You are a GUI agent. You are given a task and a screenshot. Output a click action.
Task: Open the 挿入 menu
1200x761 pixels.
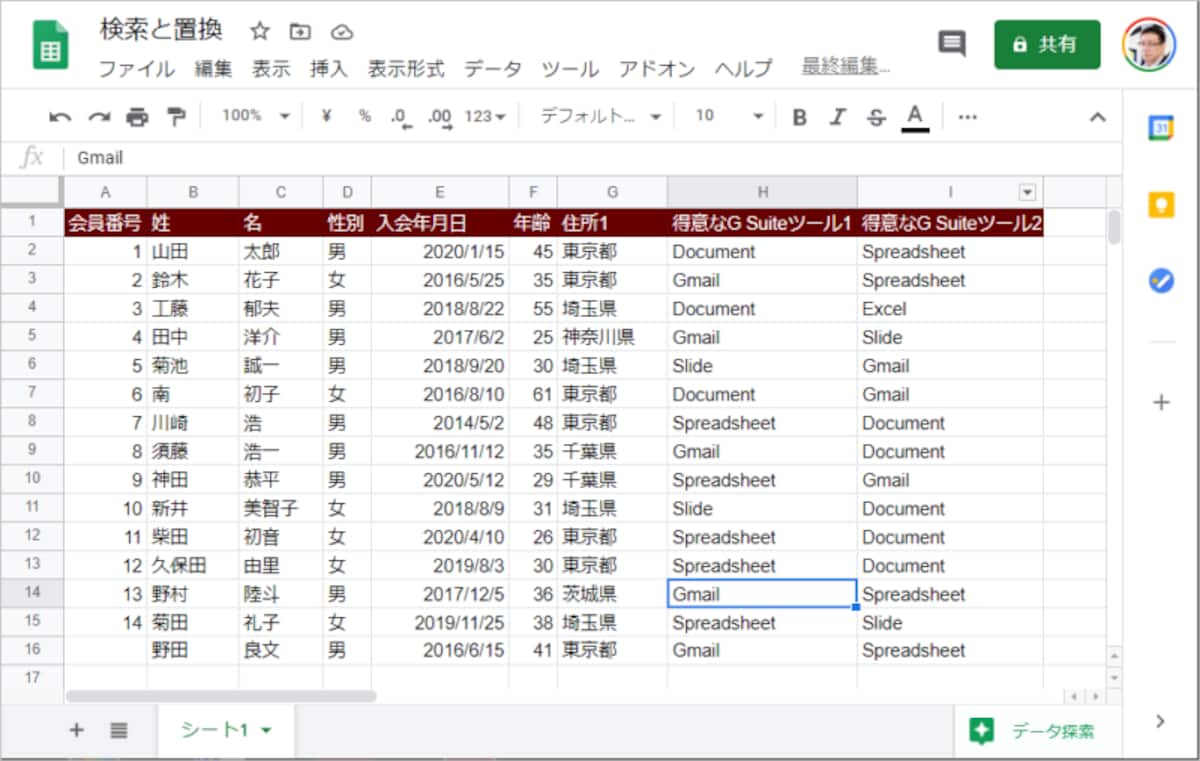[329, 69]
